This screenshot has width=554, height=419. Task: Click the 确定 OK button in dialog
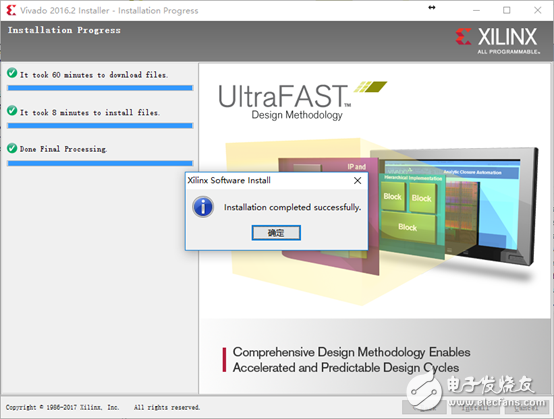pyautogui.click(x=276, y=233)
